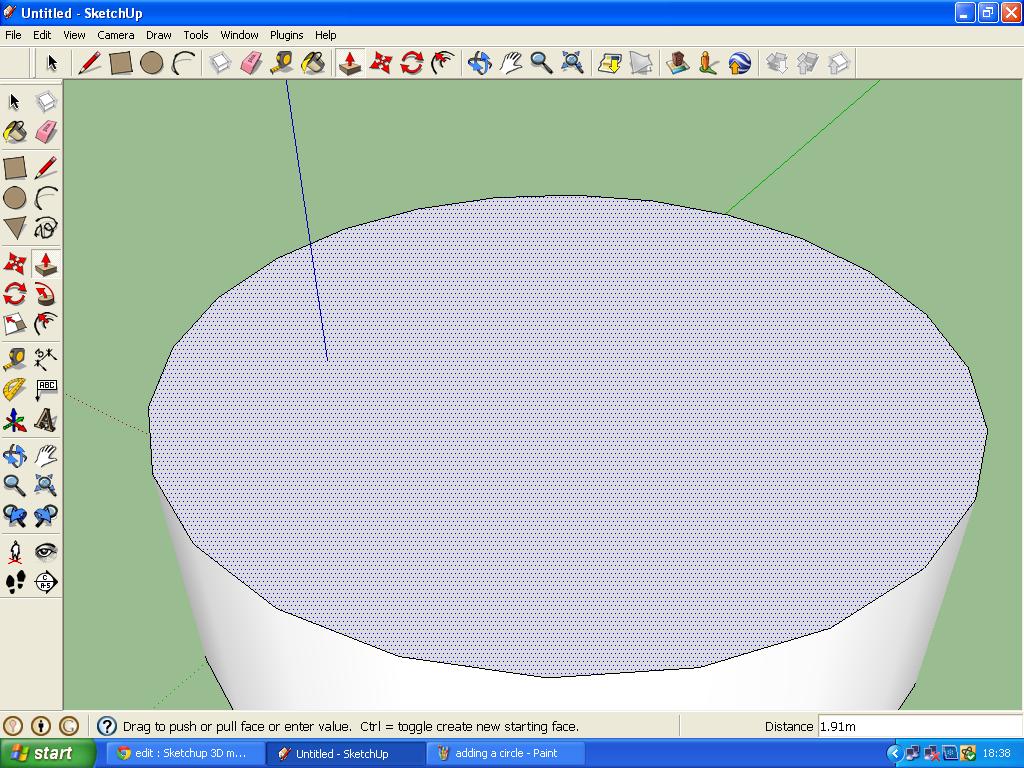Click the Previous view tool
Viewport: 1024px width, 768px height.
(x=15, y=516)
